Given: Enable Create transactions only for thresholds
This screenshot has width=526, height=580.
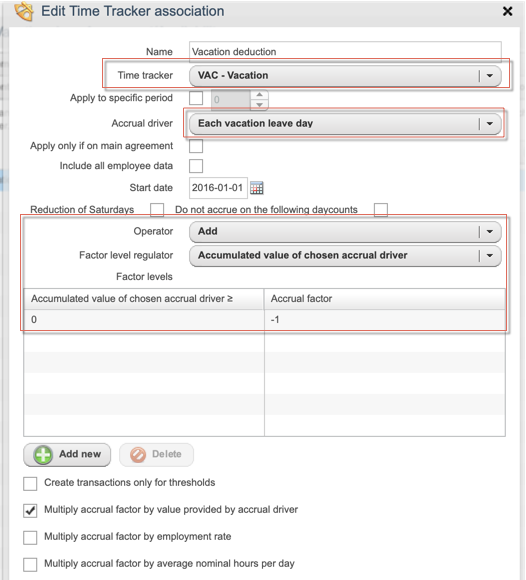Looking at the screenshot, I should point(30,483).
